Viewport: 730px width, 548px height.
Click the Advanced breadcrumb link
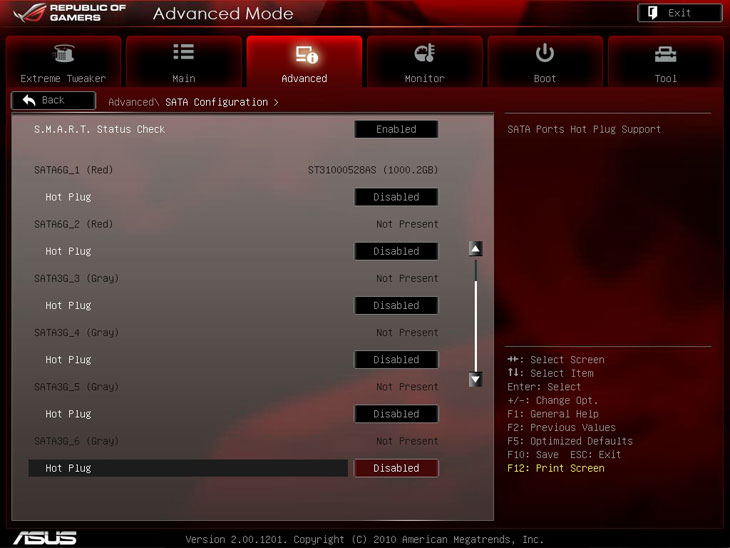(130, 102)
